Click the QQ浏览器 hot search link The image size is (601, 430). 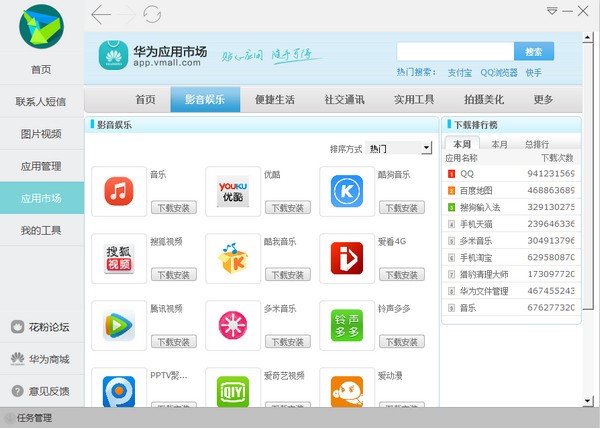[x=499, y=72]
